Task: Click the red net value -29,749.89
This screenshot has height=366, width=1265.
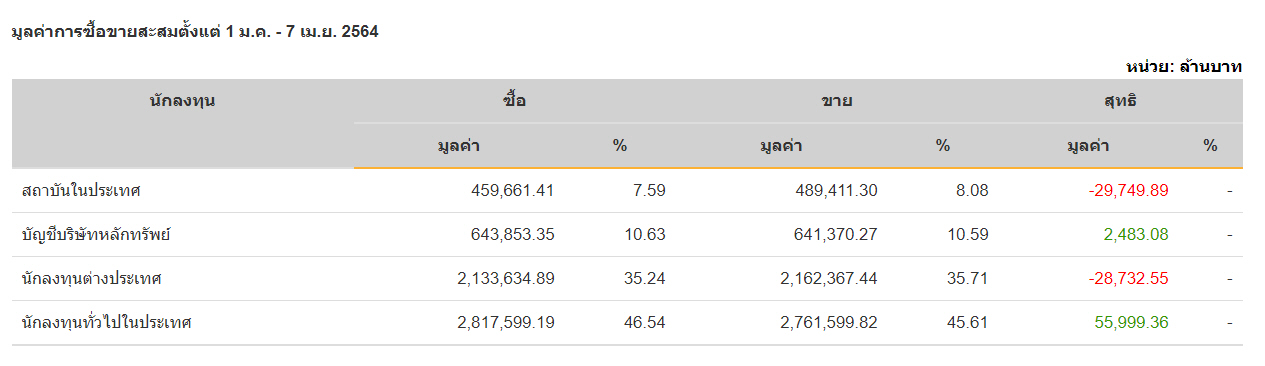Action: pyautogui.click(x=1129, y=190)
